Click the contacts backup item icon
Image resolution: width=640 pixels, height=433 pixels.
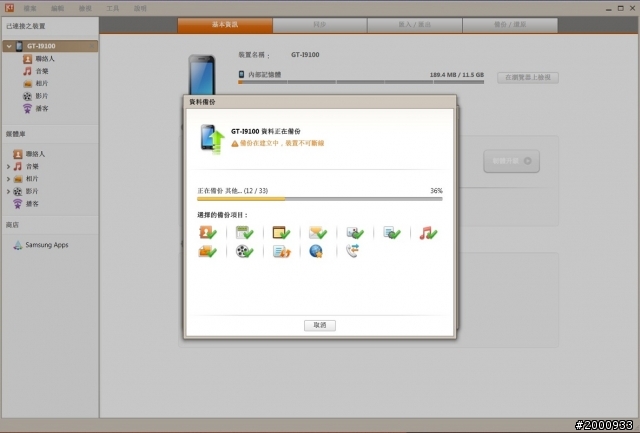(x=207, y=233)
